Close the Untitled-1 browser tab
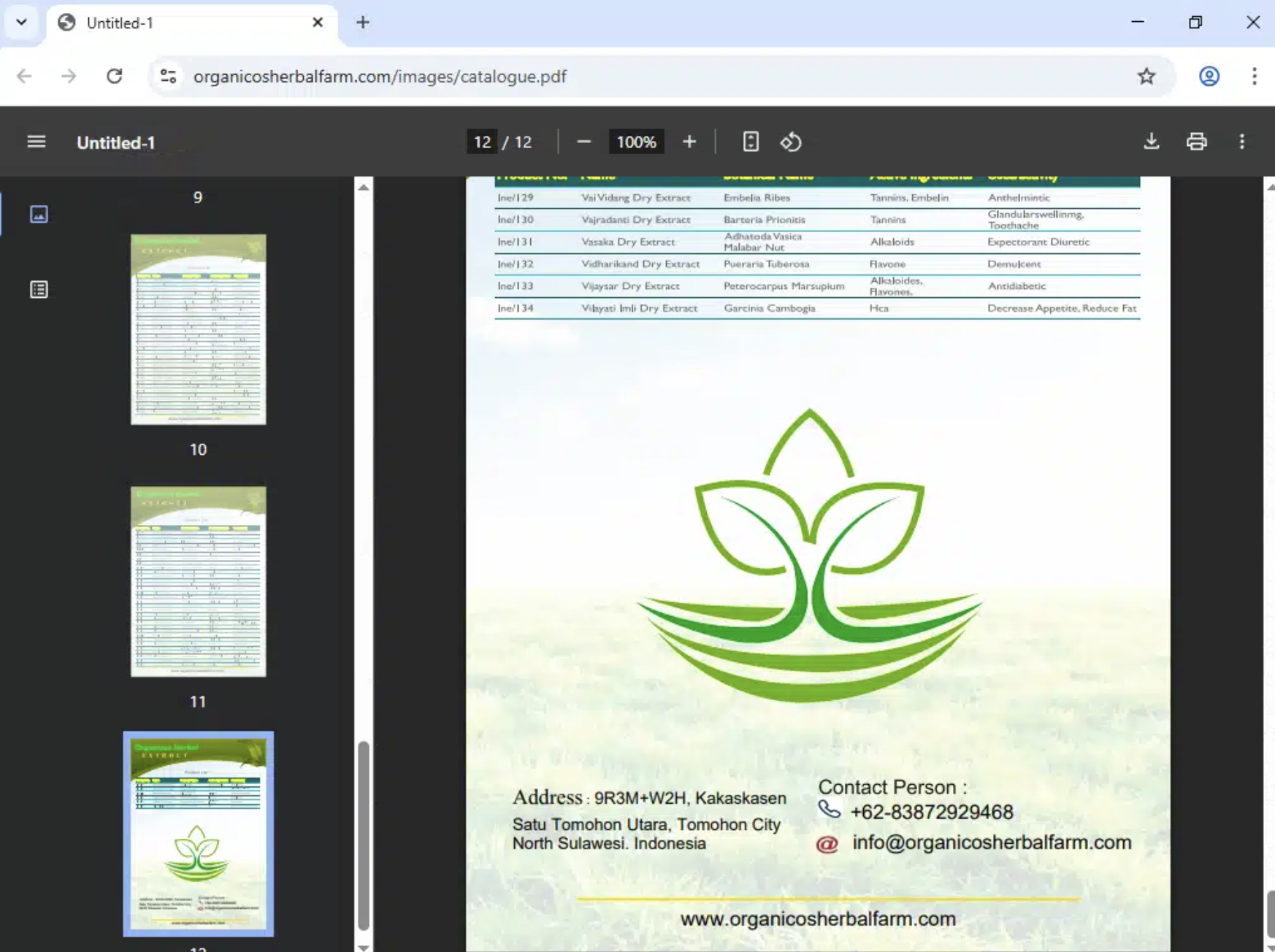 click(x=318, y=23)
